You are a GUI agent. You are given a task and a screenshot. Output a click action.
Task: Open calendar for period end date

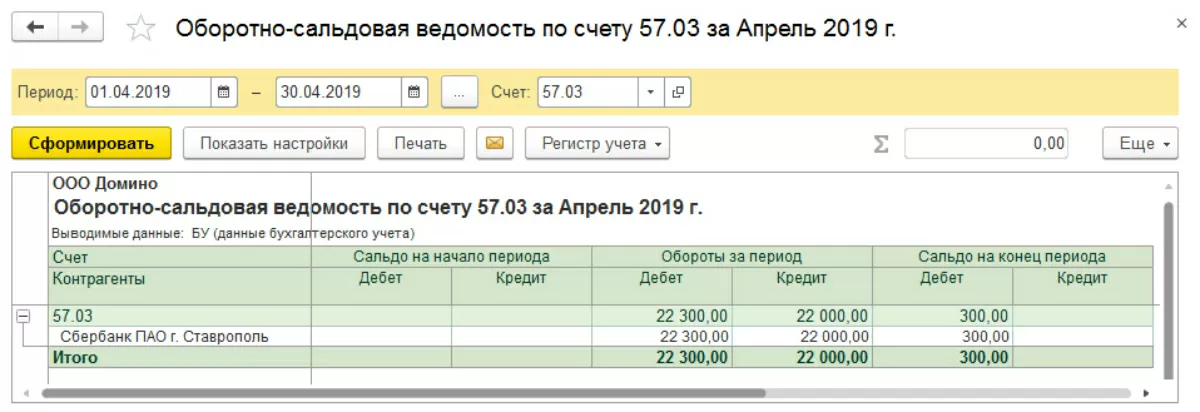pyautogui.click(x=414, y=92)
